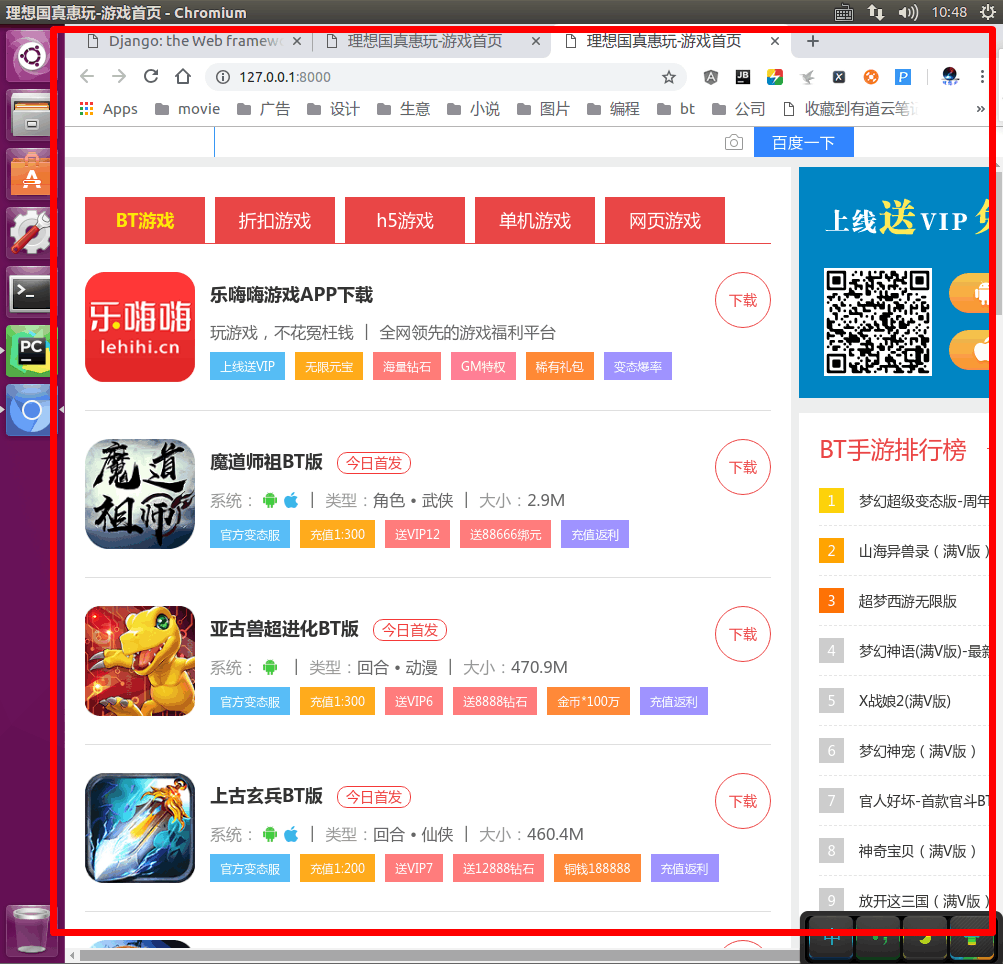Select the 单机游戏 tab
Screen dimensions: 1004x964
coord(535,220)
